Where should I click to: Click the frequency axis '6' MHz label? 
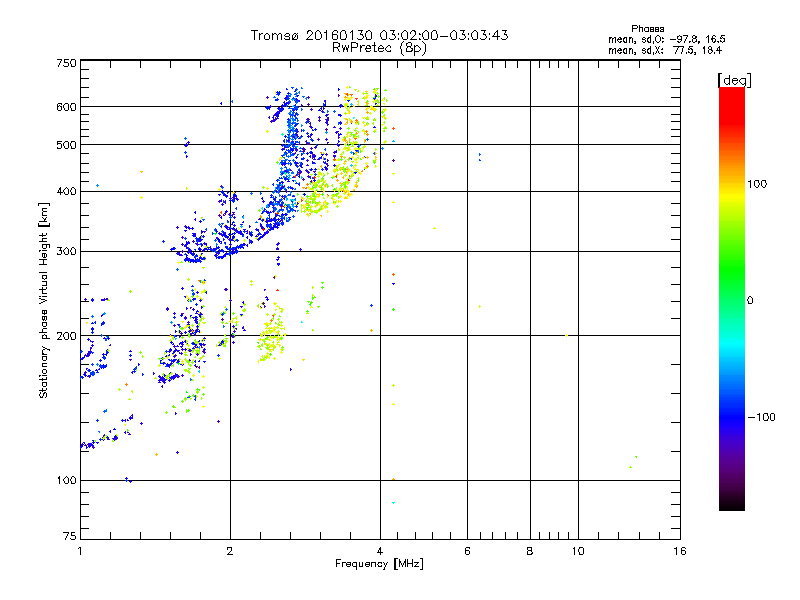(x=467, y=551)
